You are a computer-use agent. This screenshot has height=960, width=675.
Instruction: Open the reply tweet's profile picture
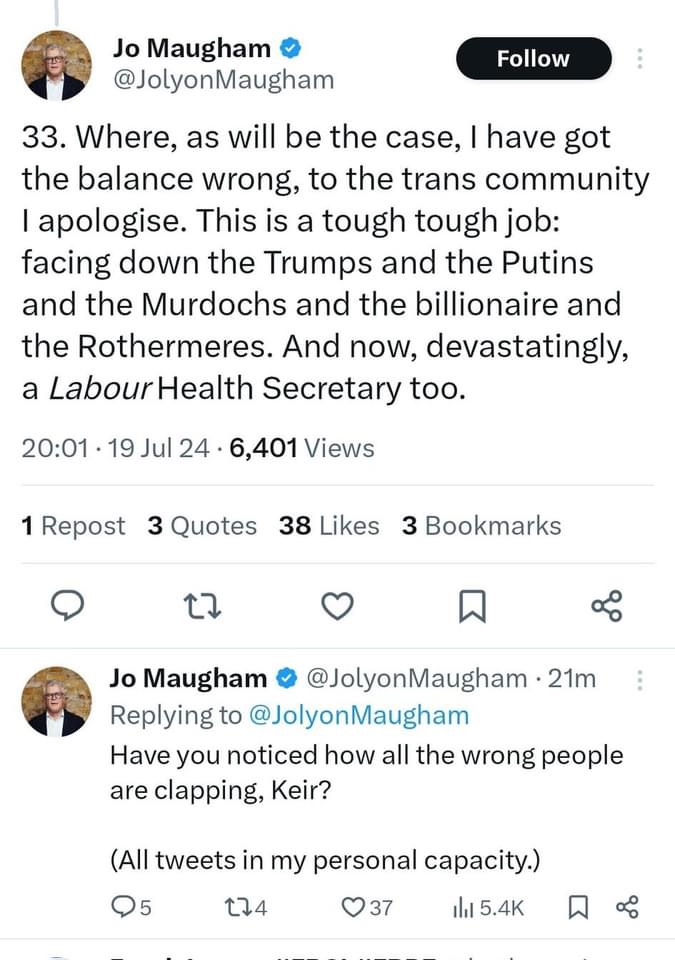57,701
